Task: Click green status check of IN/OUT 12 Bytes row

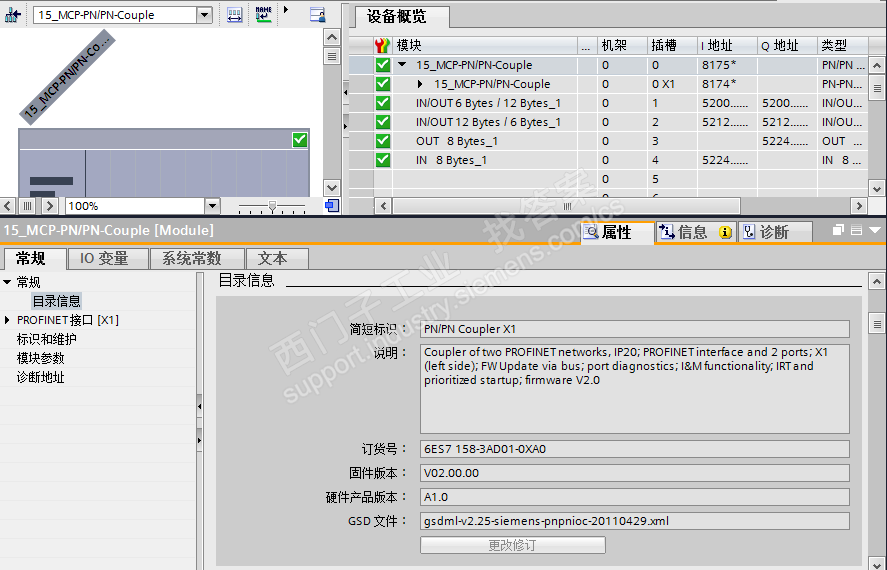Action: pyautogui.click(x=382, y=122)
